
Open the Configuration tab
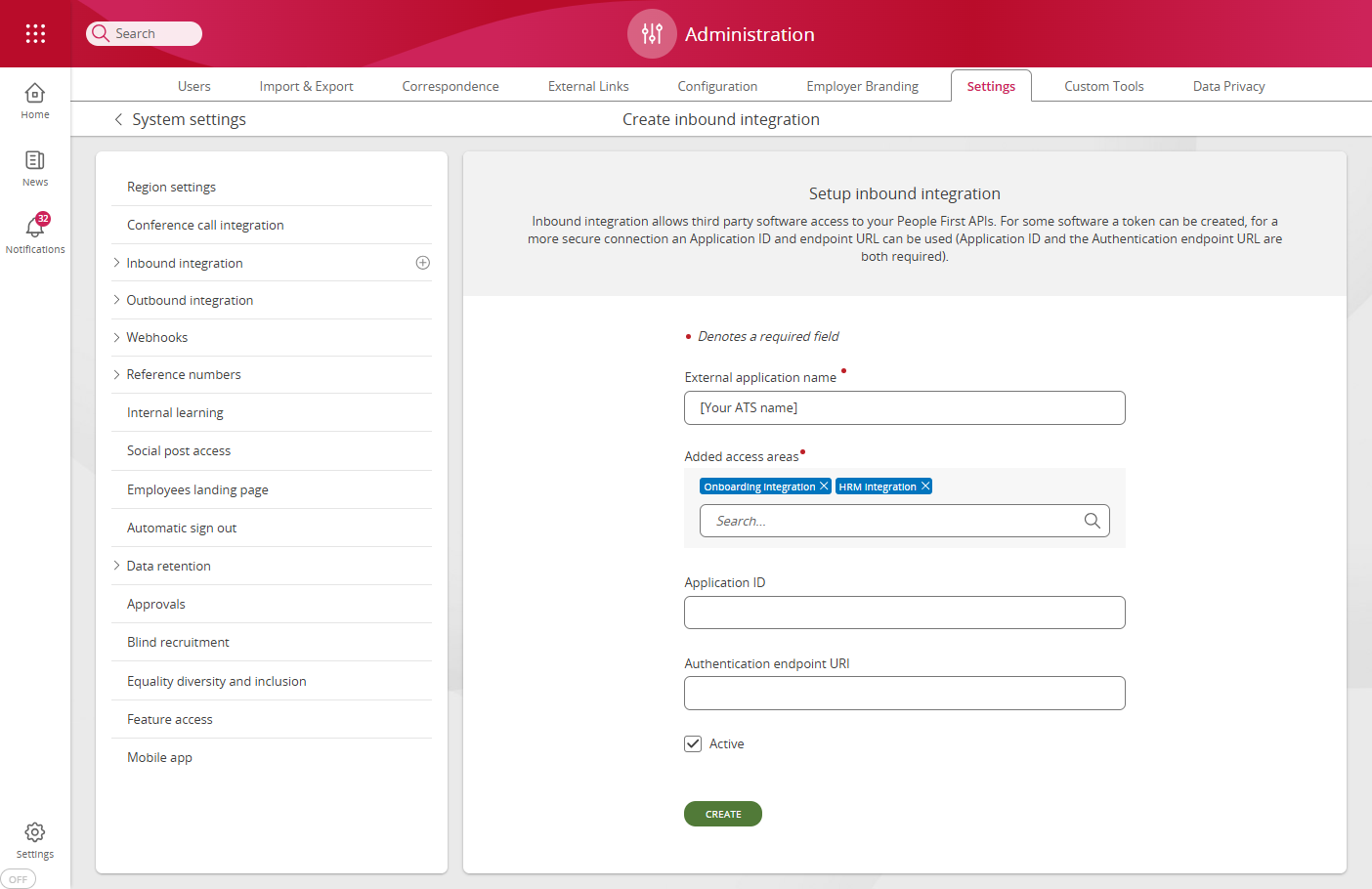[717, 86]
